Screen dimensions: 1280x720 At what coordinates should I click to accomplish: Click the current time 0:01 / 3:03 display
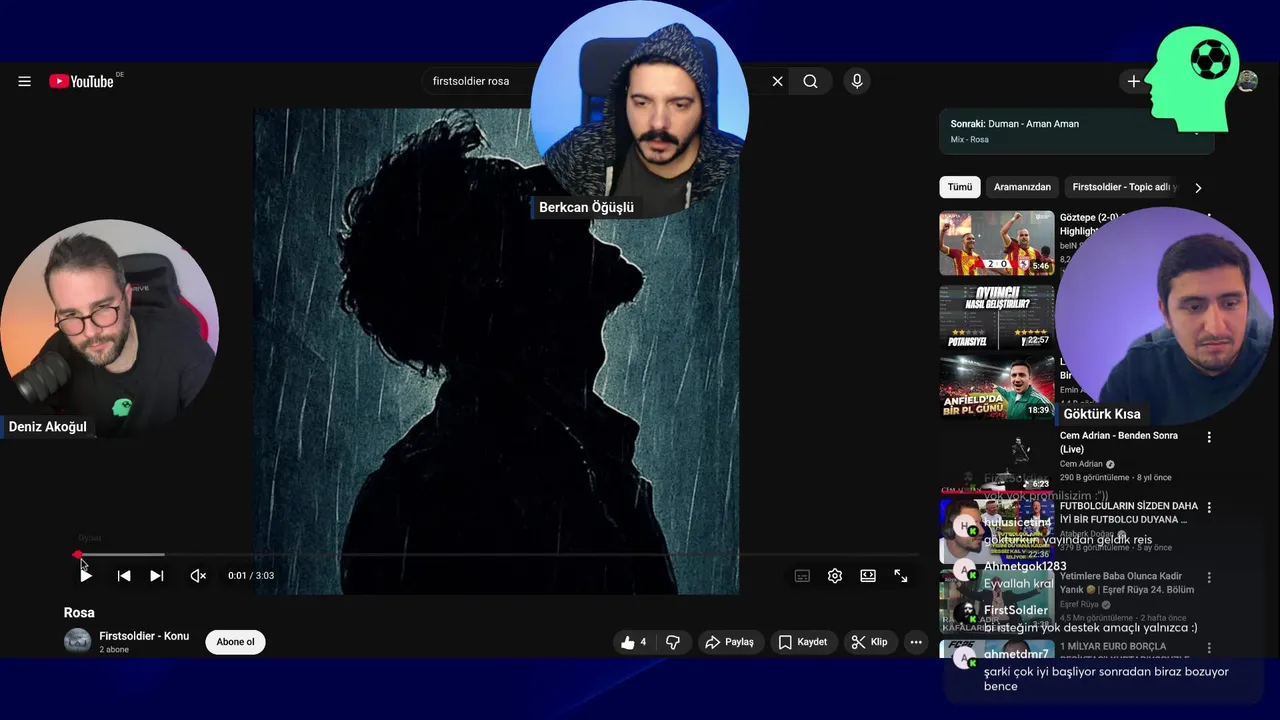(251, 575)
